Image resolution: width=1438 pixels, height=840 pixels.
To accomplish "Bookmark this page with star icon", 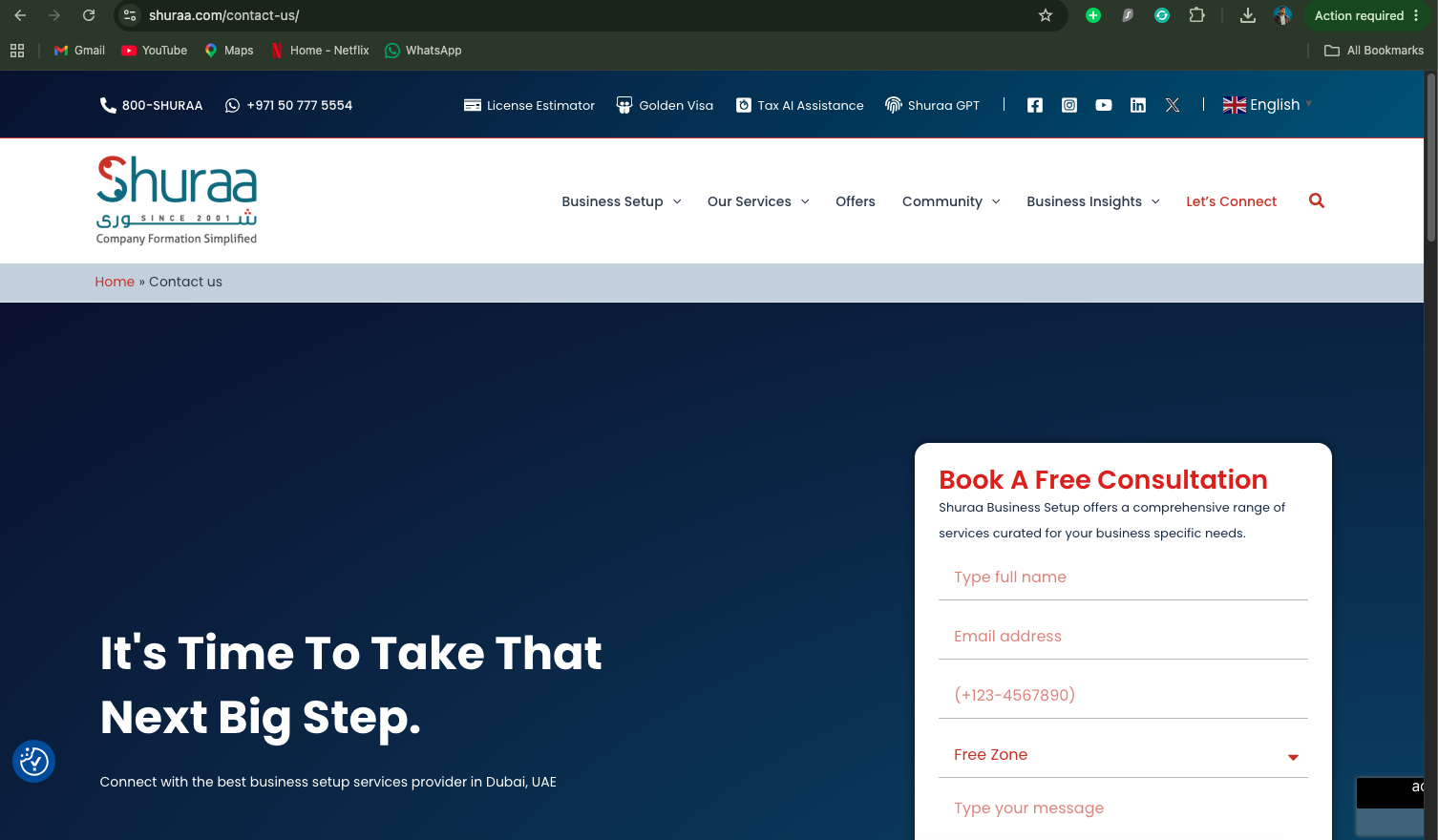I will 1046,15.
